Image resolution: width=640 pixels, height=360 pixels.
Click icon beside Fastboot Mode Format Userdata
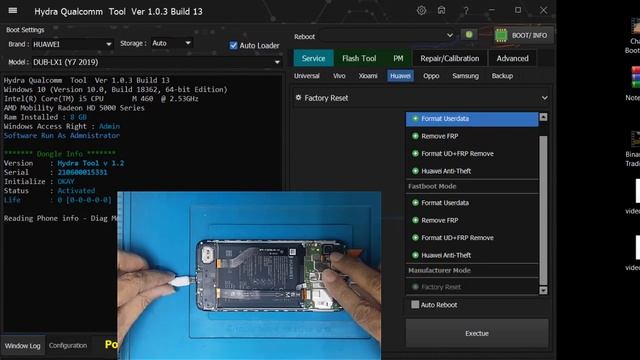[x=415, y=203]
